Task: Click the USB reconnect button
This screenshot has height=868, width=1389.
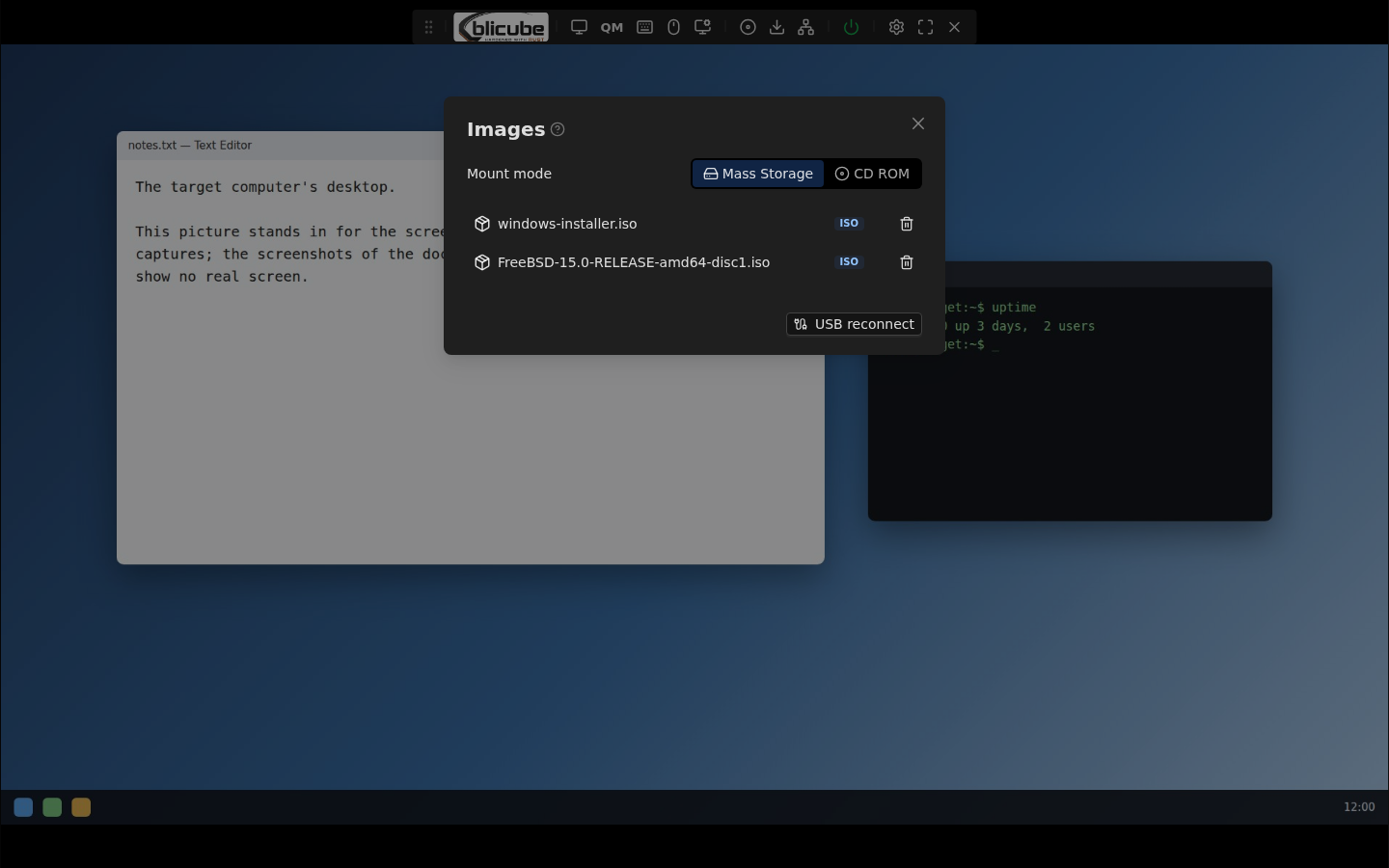Action: tap(854, 324)
